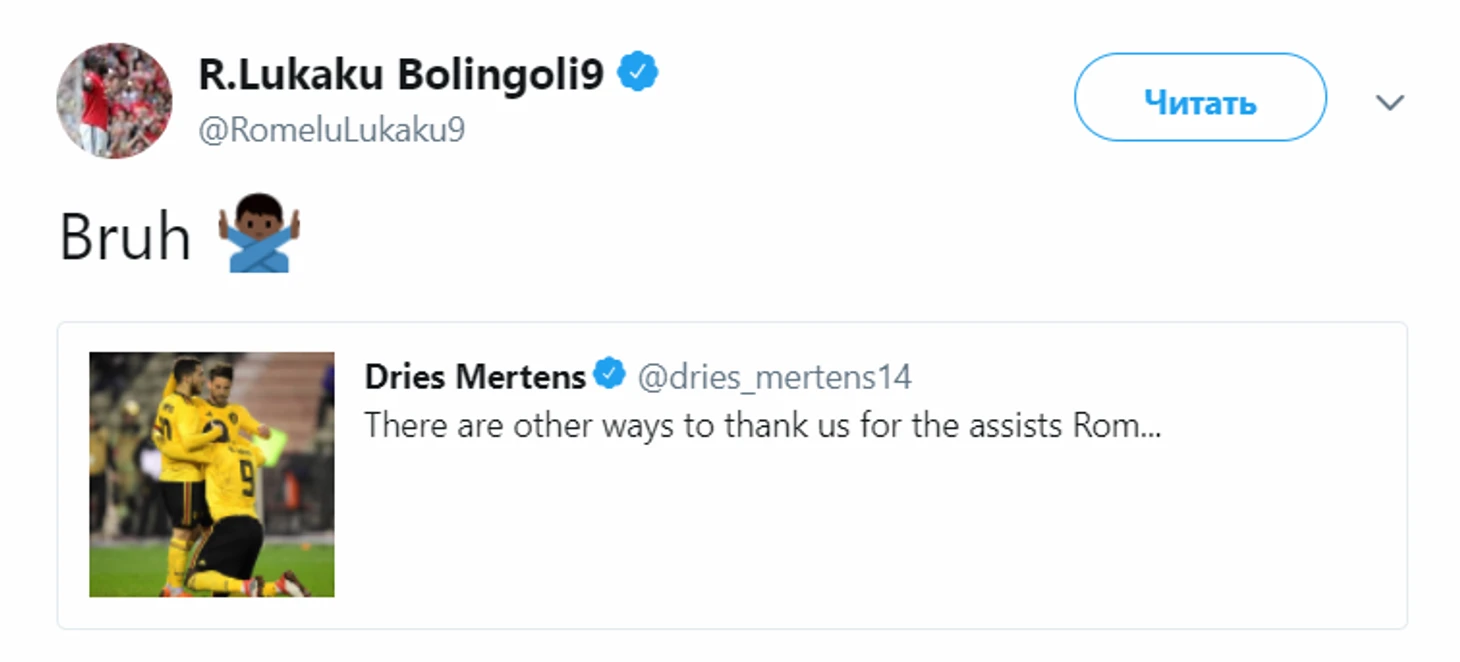The image size is (1460, 662).
Task: Open the tweet options chevron menu
Action: (x=1390, y=102)
